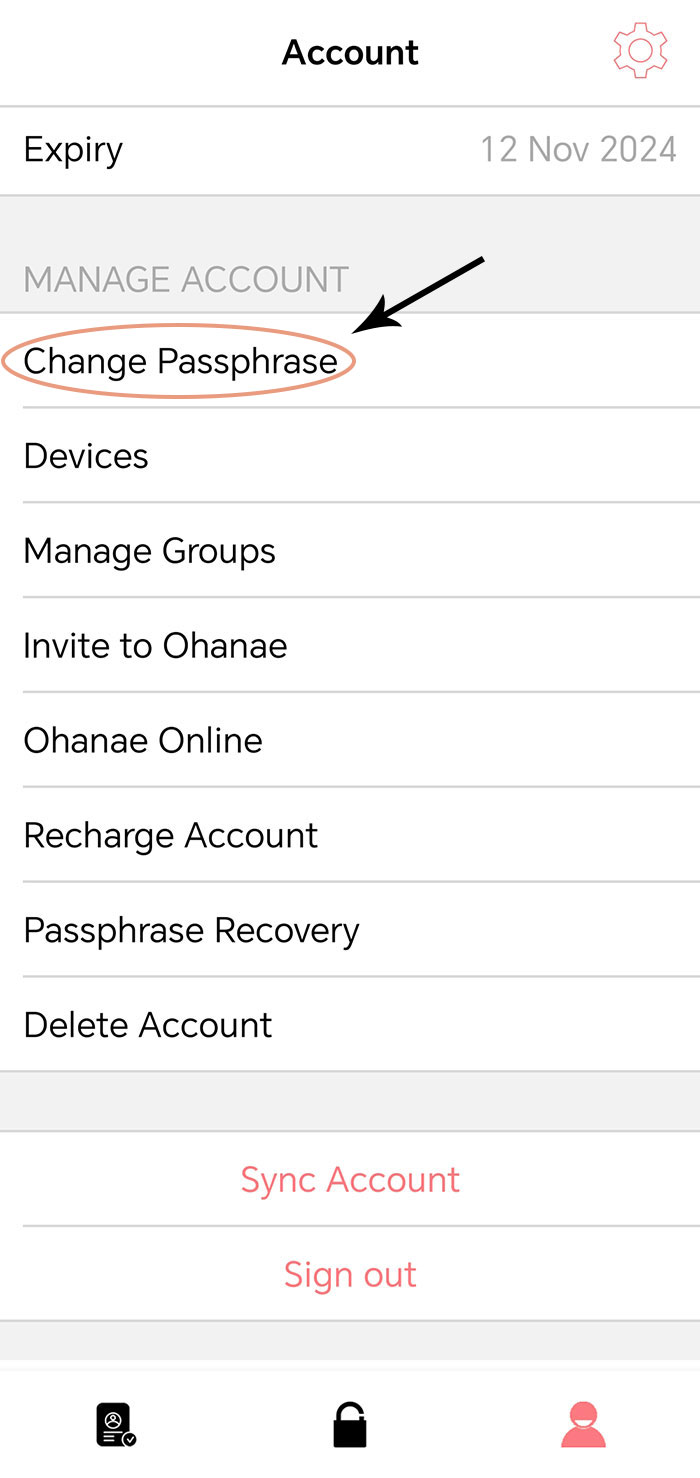Tap the unlocked padlock icon

coord(350,1424)
